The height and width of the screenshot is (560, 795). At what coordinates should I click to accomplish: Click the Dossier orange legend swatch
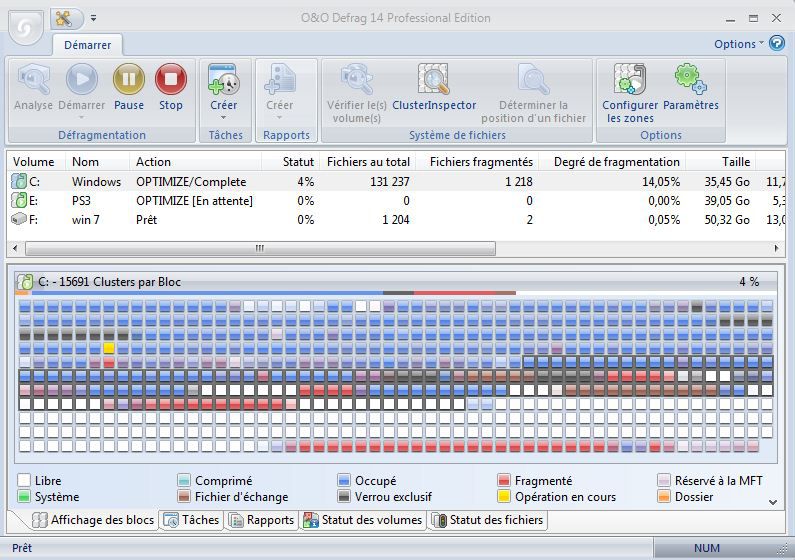[x=664, y=496]
